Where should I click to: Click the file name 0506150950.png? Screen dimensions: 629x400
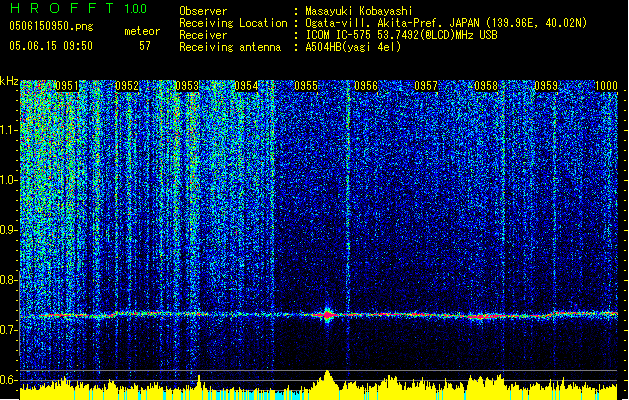coord(51,26)
